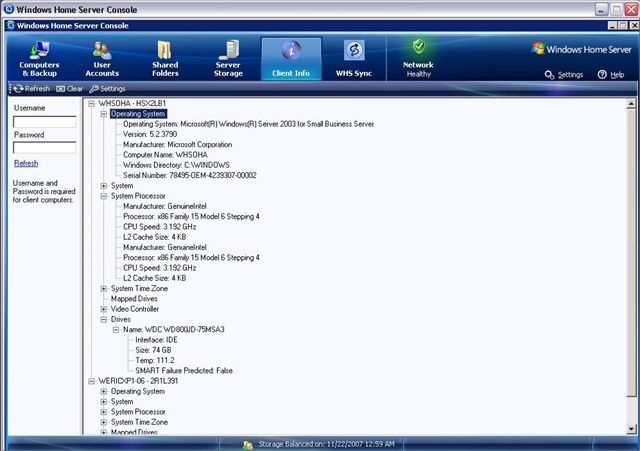640x451 pixels.
Task: Click the scroll up arrow of tree
Action: 631,104
